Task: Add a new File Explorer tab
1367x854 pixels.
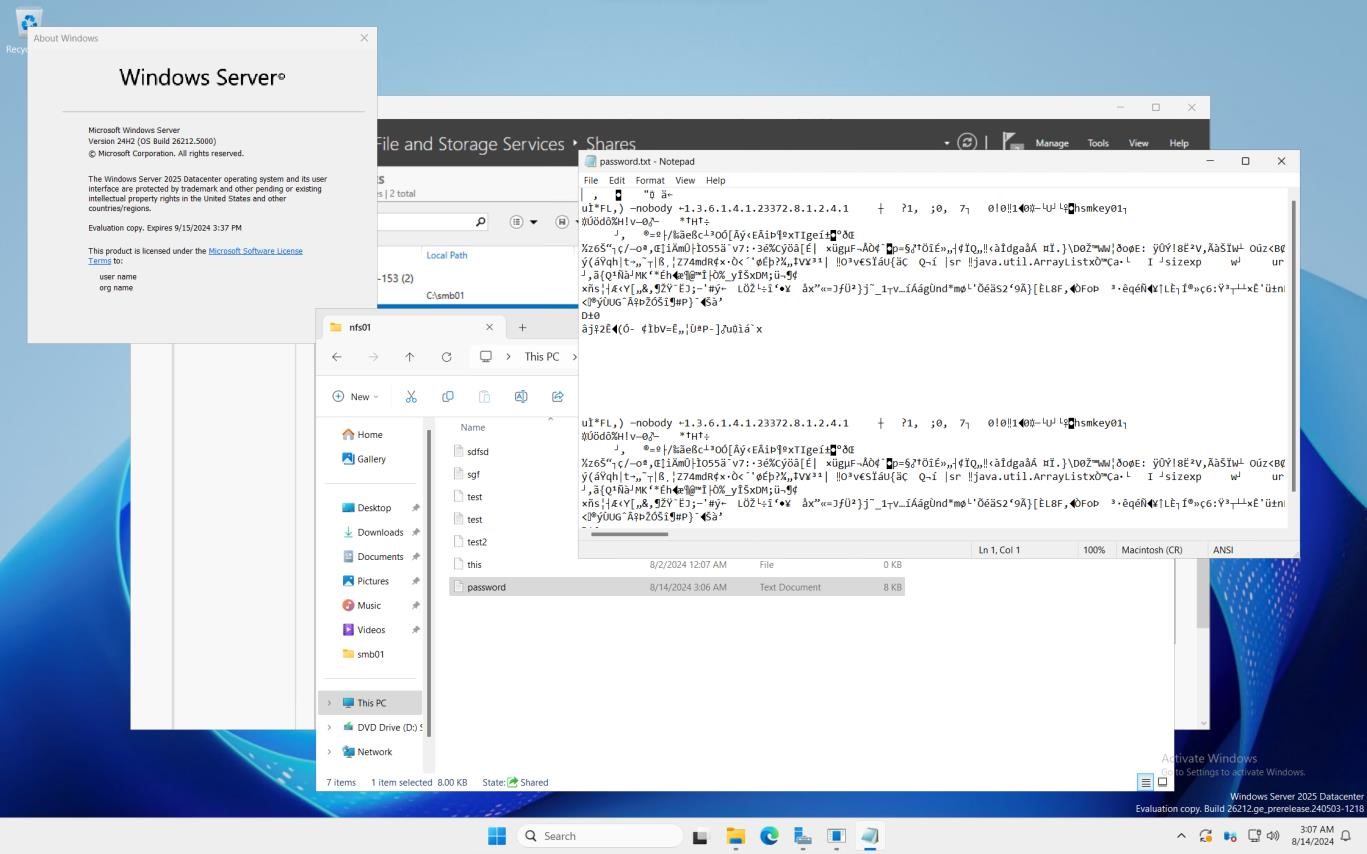Action: coord(522,327)
